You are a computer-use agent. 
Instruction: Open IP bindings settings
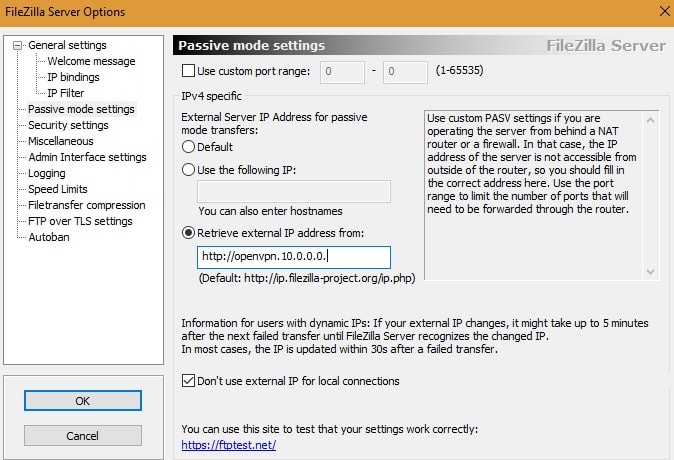pyautogui.click(x=74, y=77)
